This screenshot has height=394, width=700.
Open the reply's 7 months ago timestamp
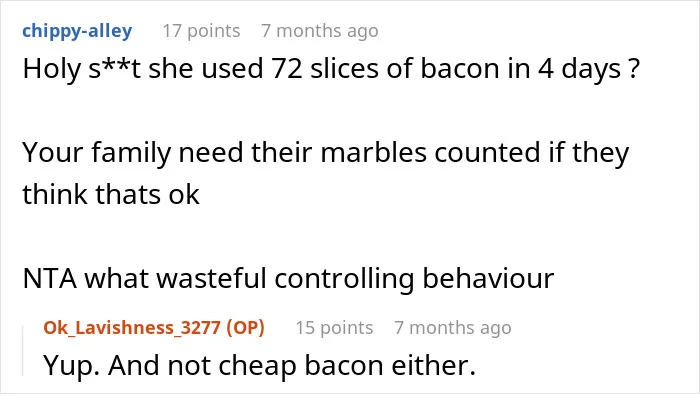(x=453, y=328)
